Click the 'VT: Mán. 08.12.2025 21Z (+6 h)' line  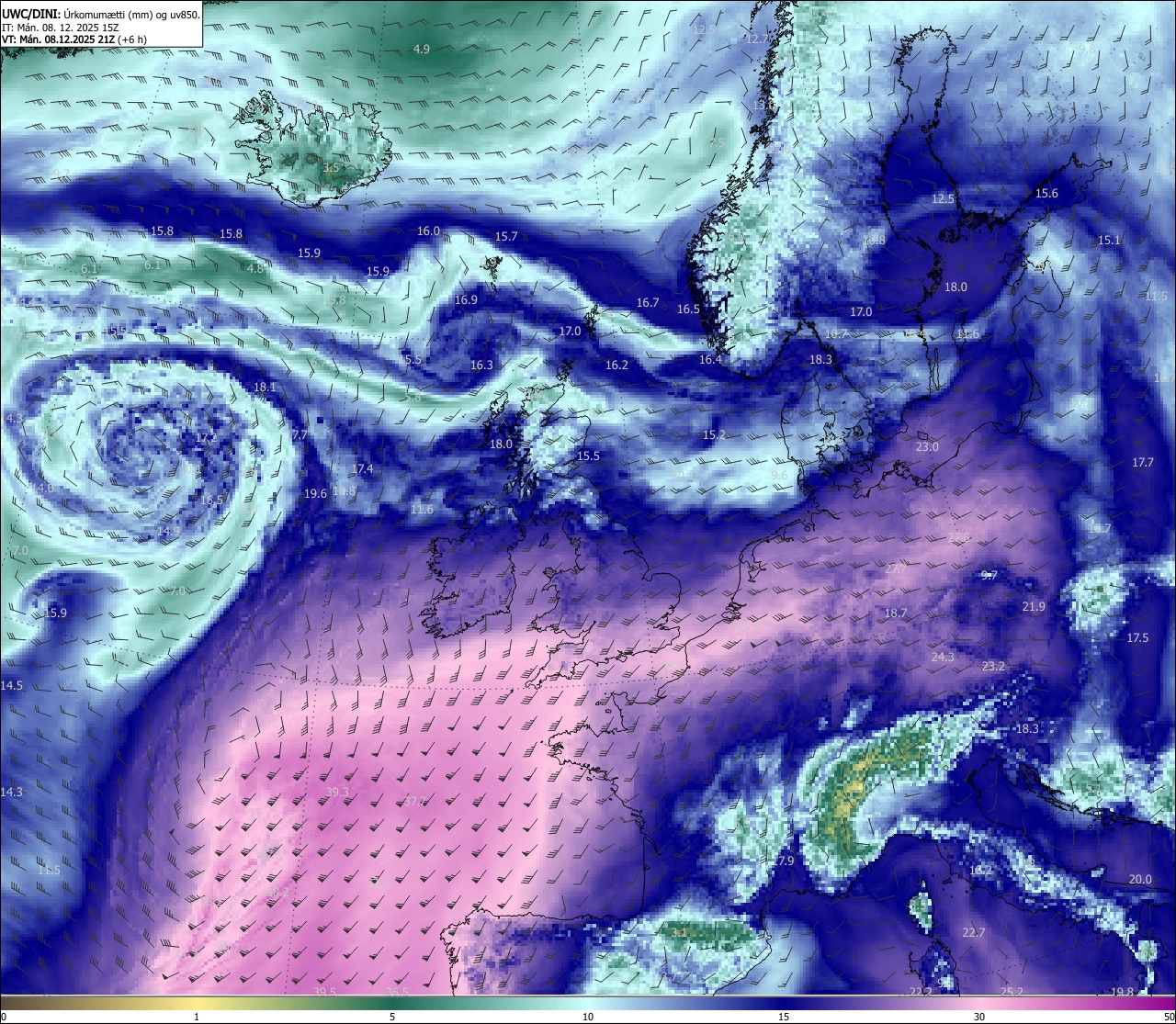[74, 39]
